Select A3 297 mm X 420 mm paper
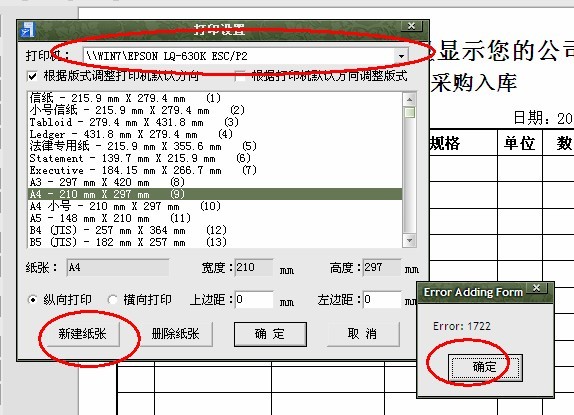The width and height of the screenshot is (574, 415). [215, 182]
